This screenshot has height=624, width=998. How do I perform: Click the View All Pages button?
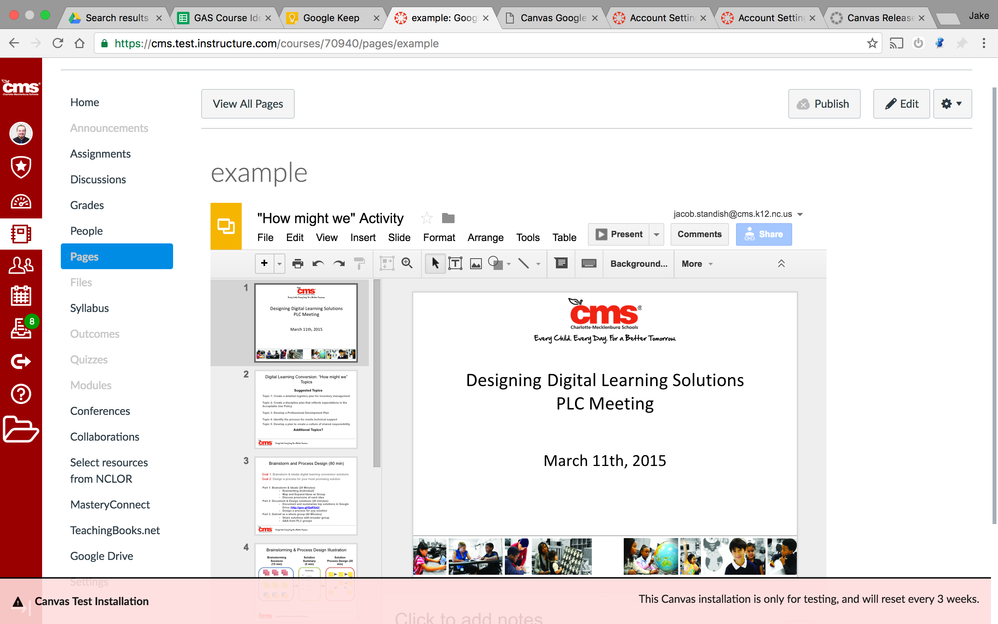coord(248,104)
